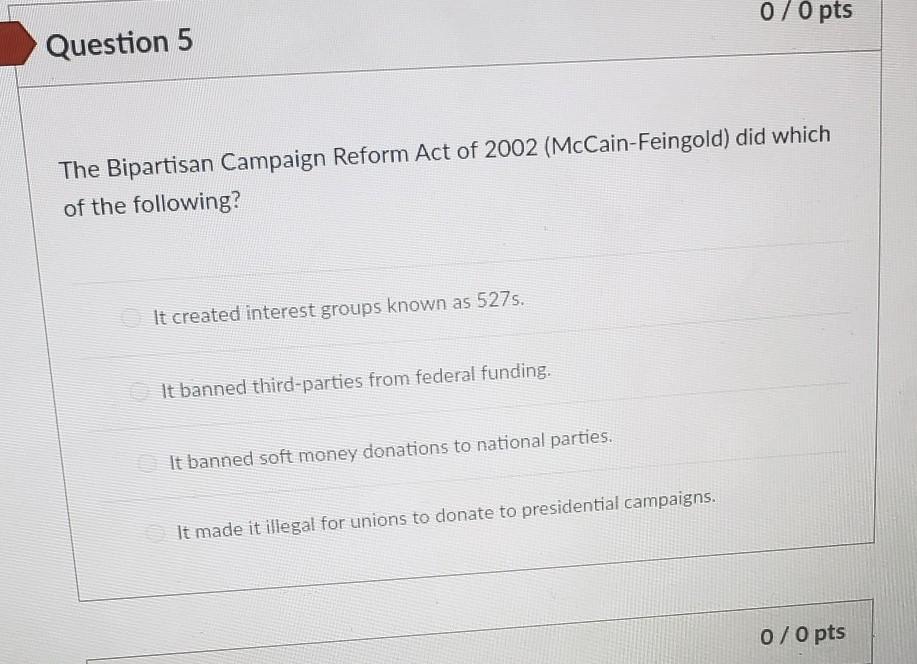Click the top "0 / 0 pts" score label

pos(806,12)
